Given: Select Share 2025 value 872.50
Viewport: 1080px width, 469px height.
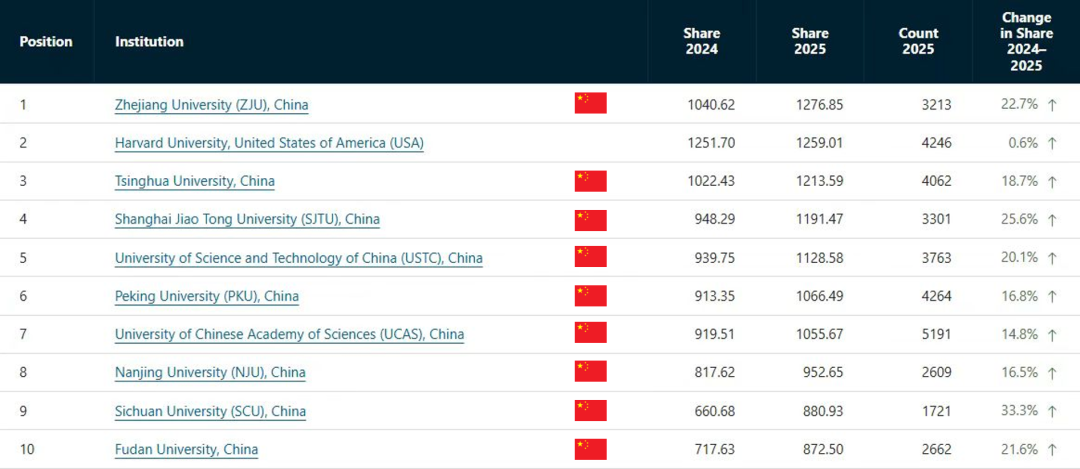Looking at the screenshot, I should pos(823,450).
